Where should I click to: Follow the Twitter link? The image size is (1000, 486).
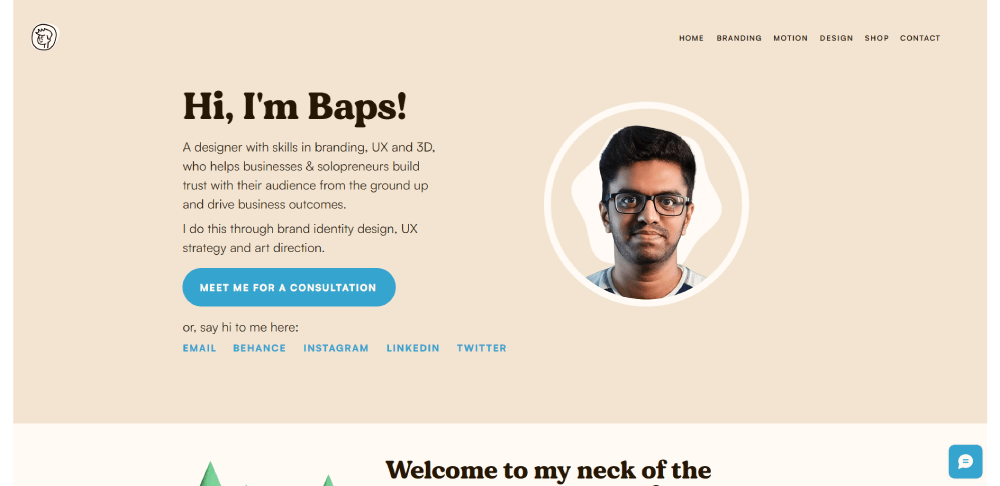(x=482, y=348)
